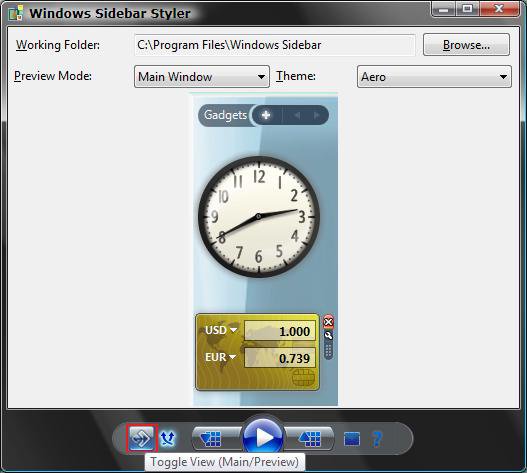Click the Preview Mode label

coord(53,76)
